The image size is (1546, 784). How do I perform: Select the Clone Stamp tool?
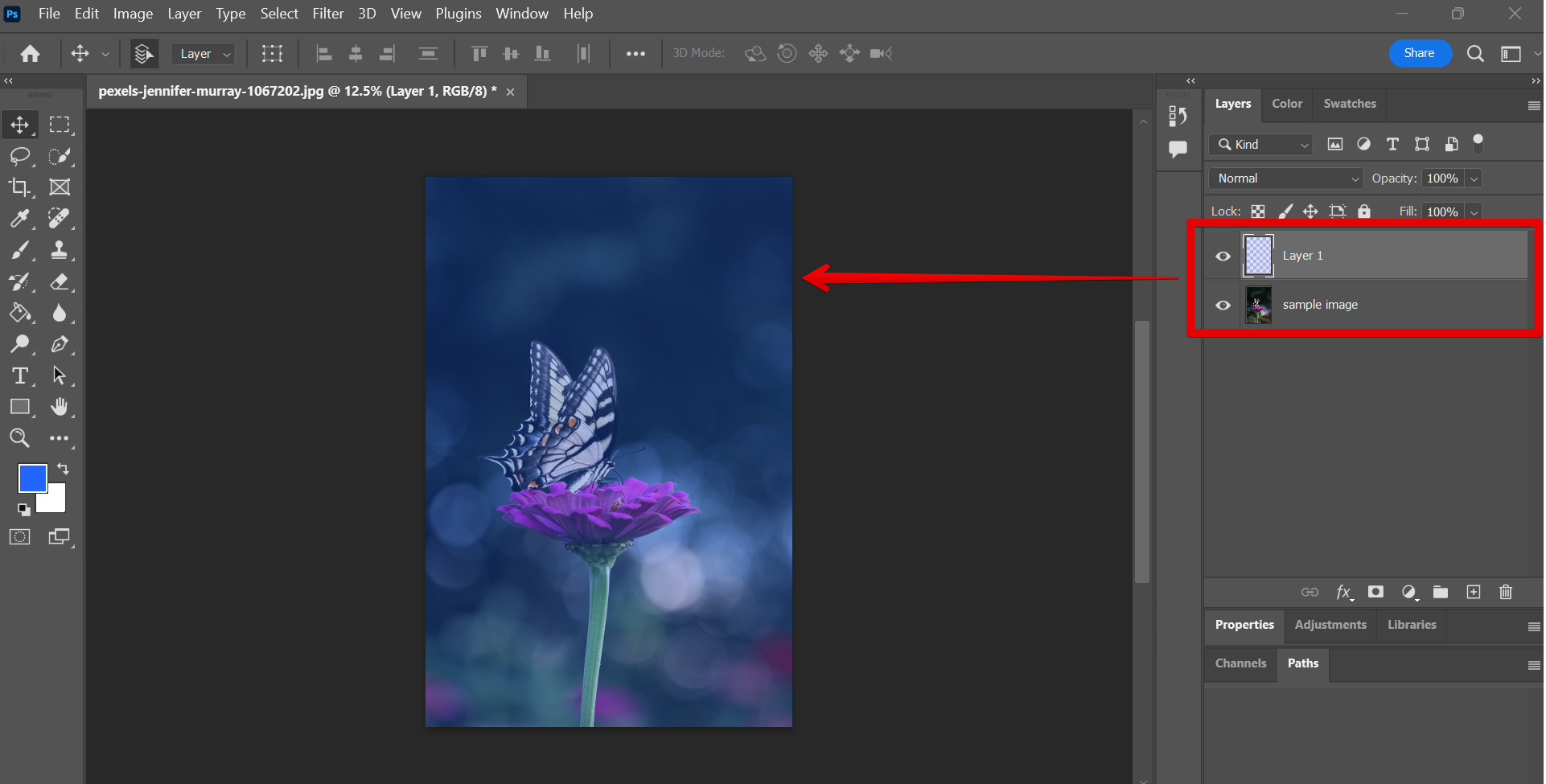59,250
